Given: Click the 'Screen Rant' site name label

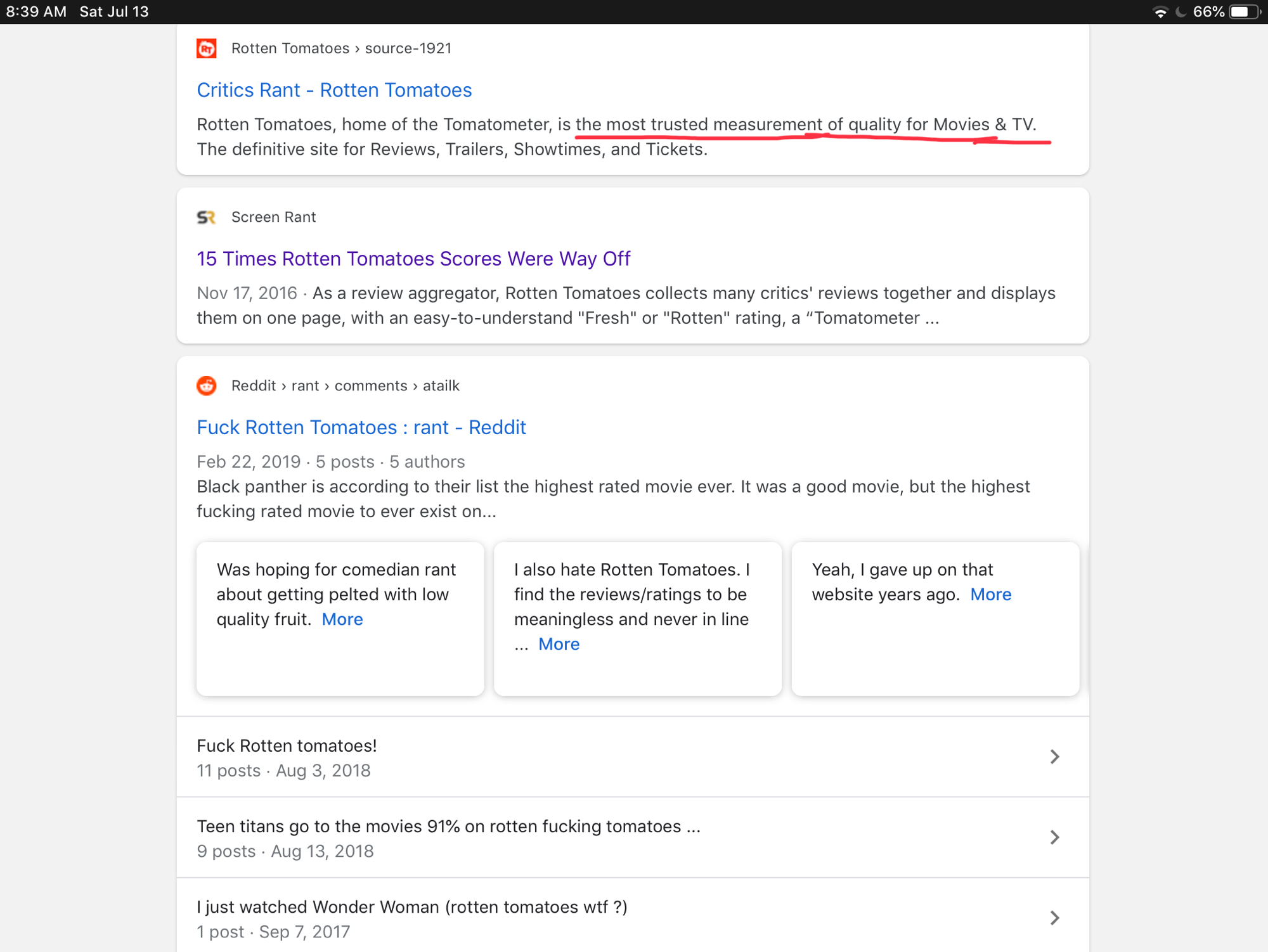Looking at the screenshot, I should coord(273,217).
